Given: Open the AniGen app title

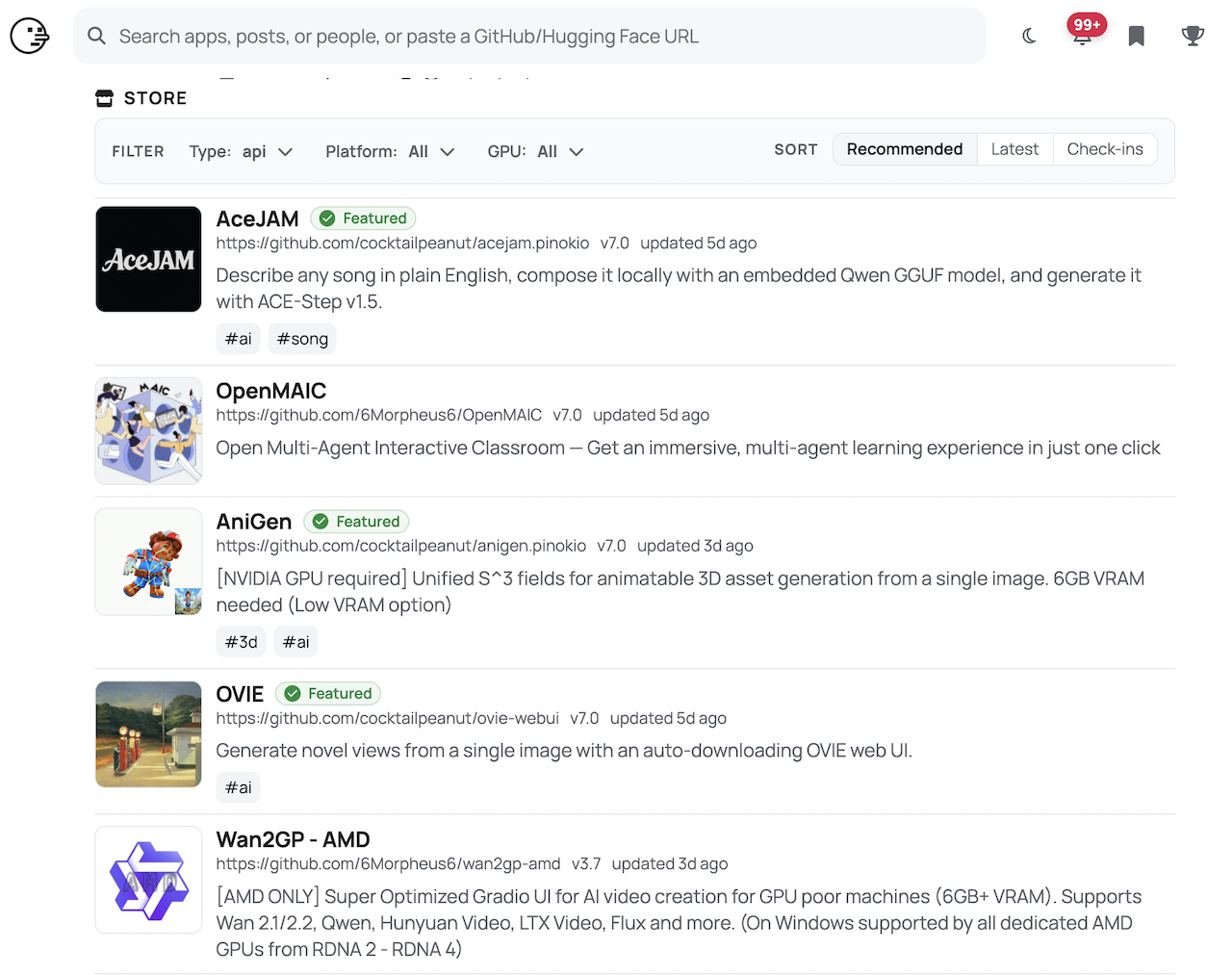Looking at the screenshot, I should 253,522.
